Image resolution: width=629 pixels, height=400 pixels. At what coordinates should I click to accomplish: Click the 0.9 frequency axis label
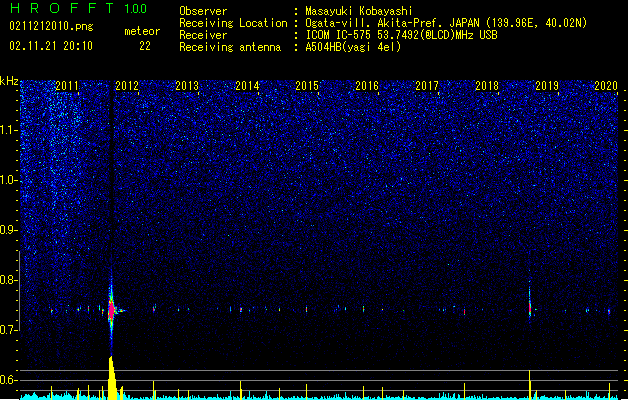tap(9, 230)
